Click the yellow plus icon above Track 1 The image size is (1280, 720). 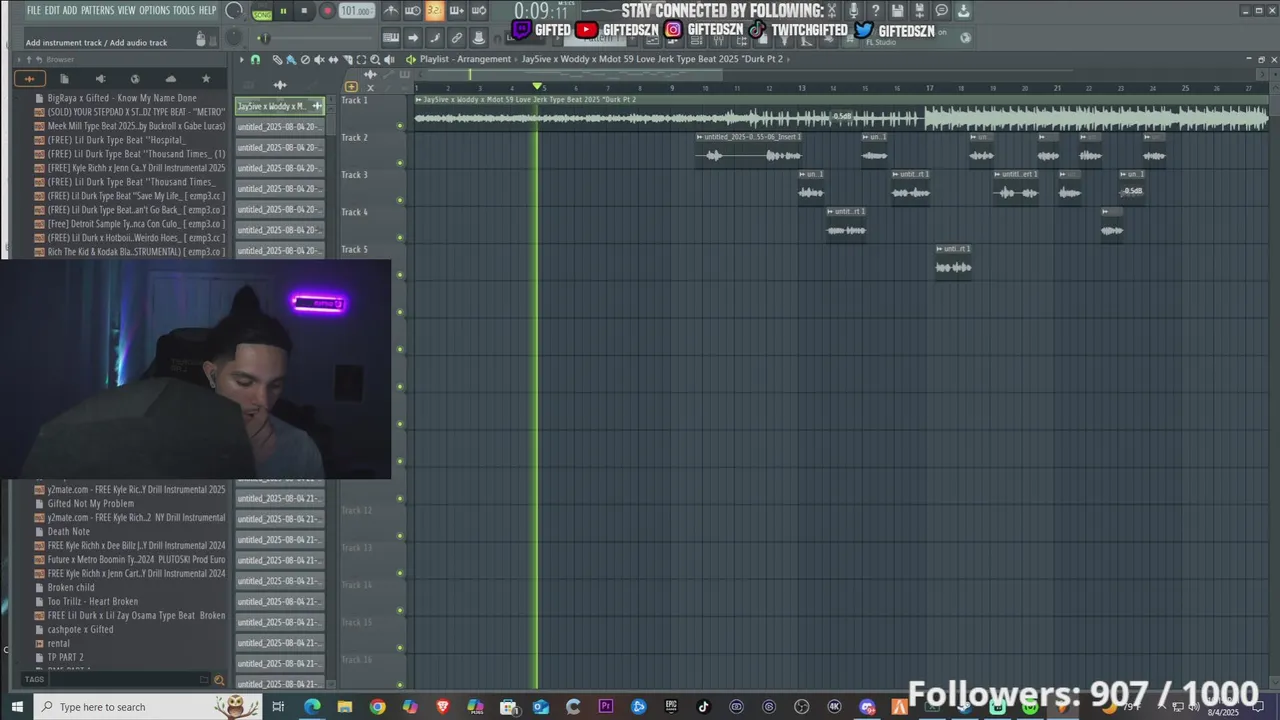pyautogui.click(x=351, y=87)
